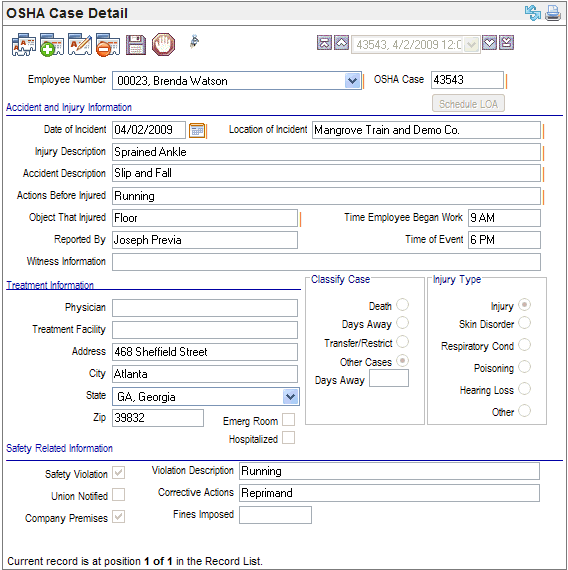
Task: Click the red stop hand cancel icon
Action: tap(163, 44)
